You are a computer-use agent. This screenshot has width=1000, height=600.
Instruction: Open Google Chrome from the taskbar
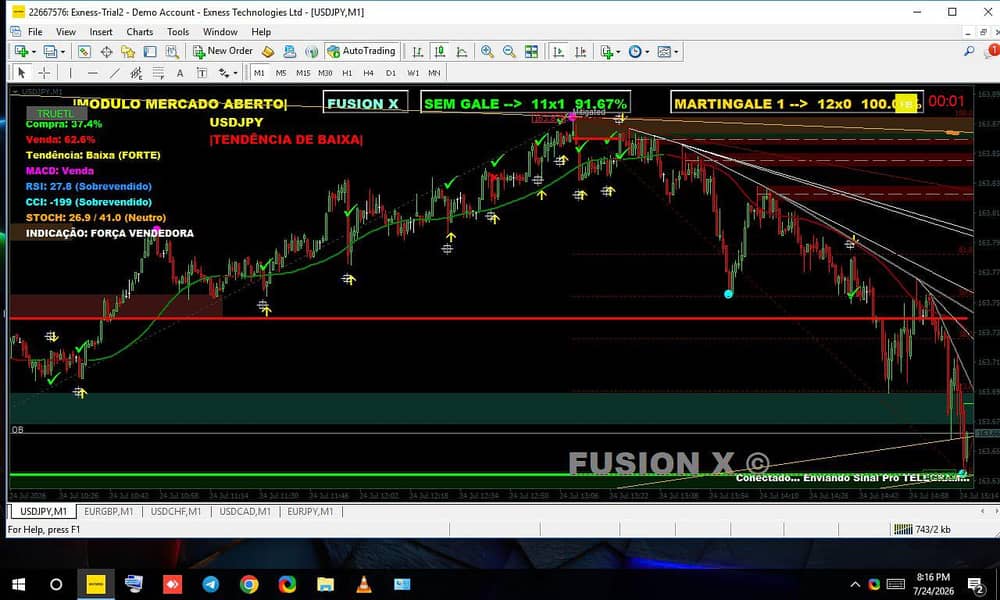point(249,584)
